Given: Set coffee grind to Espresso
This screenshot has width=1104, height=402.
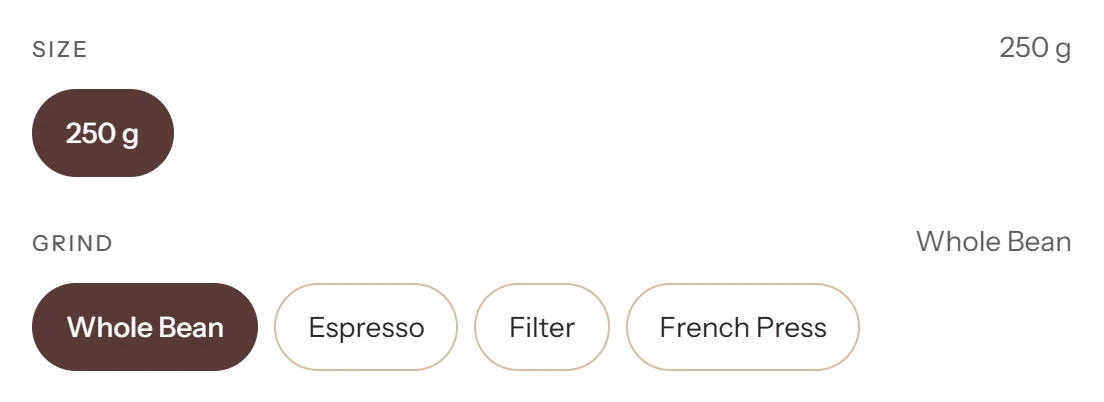Looking at the screenshot, I should point(365,327).
